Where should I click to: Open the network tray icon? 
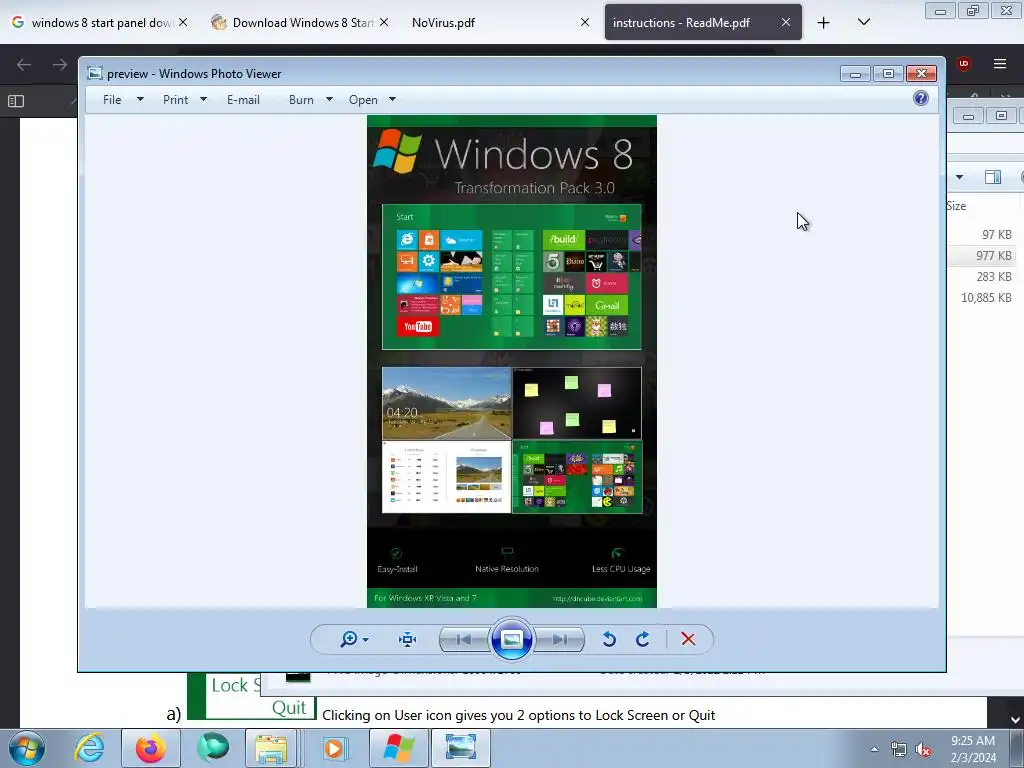899,750
